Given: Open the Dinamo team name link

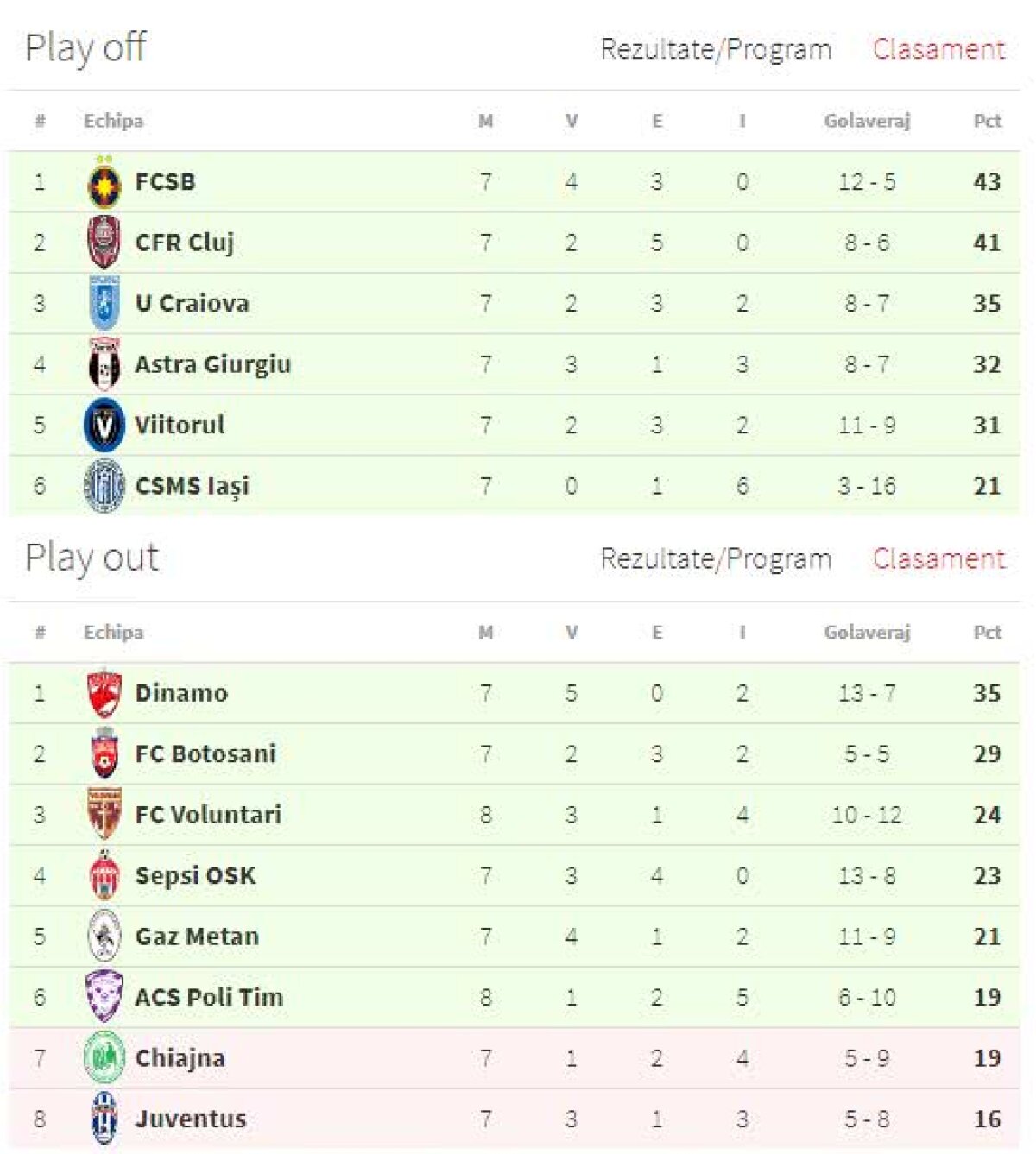Looking at the screenshot, I should click(x=181, y=694).
